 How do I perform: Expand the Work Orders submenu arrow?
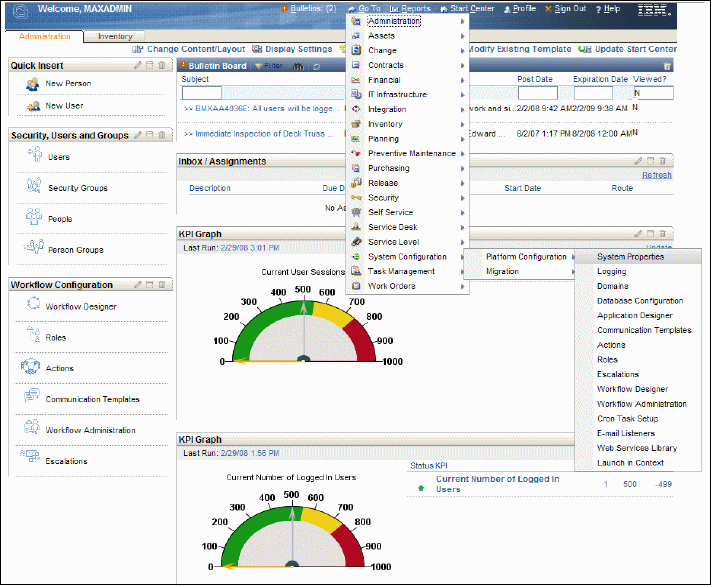pyautogui.click(x=463, y=287)
